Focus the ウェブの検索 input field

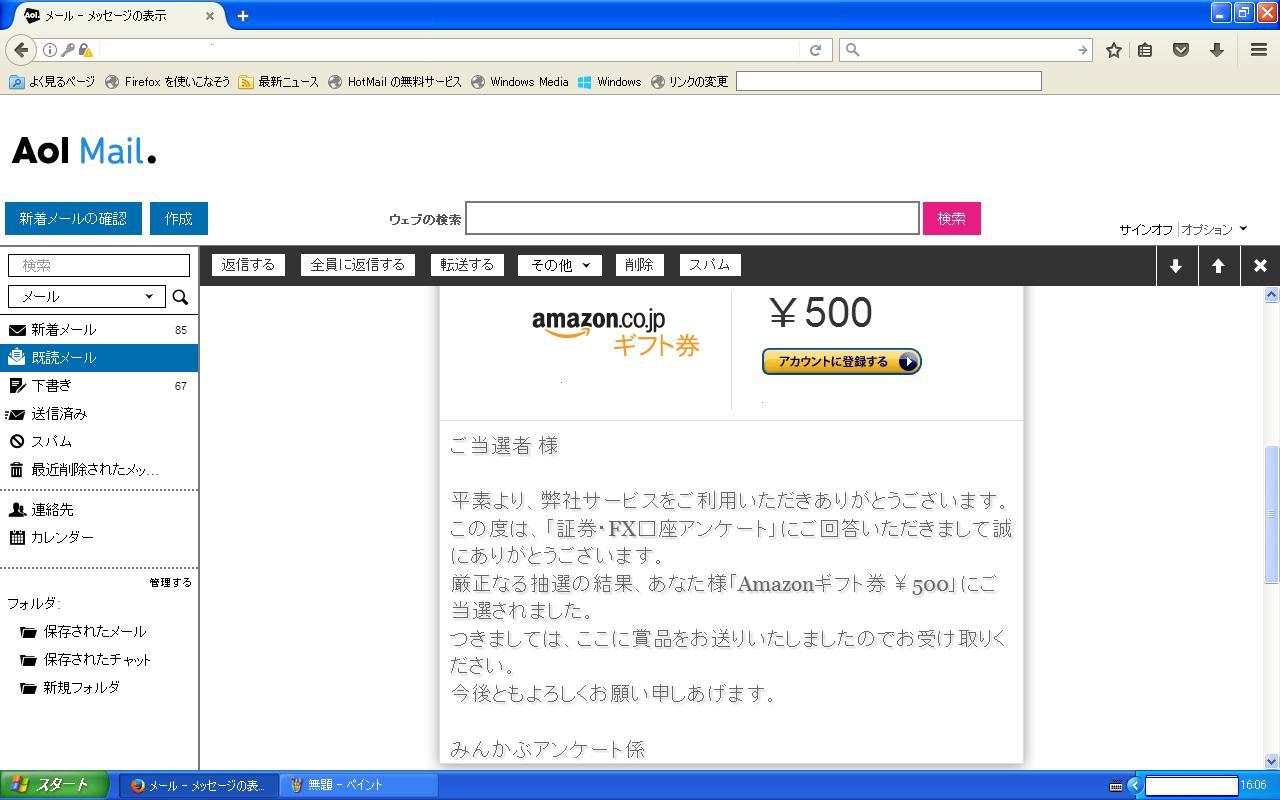pyautogui.click(x=692, y=219)
